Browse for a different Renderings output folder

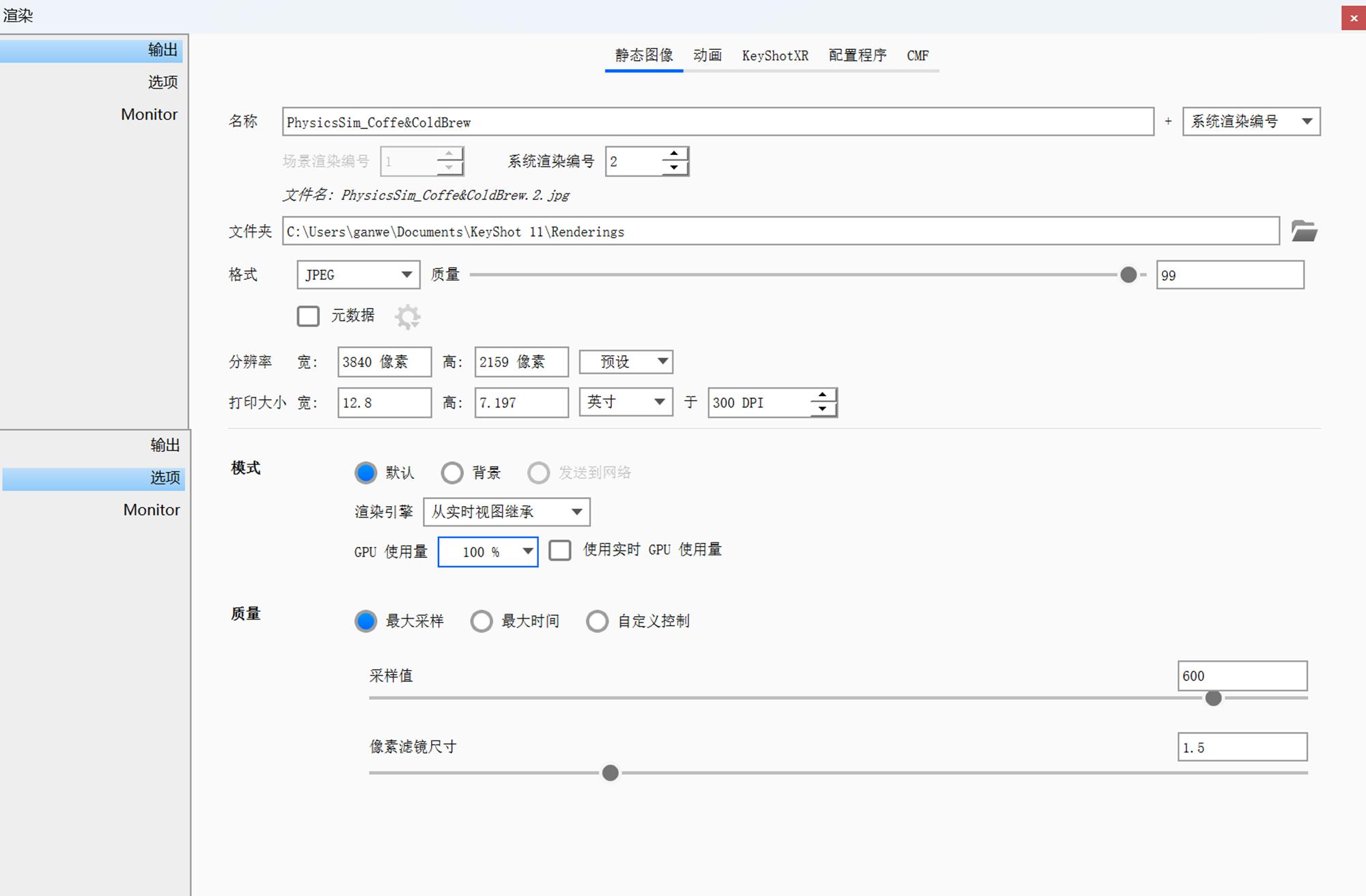1305,232
